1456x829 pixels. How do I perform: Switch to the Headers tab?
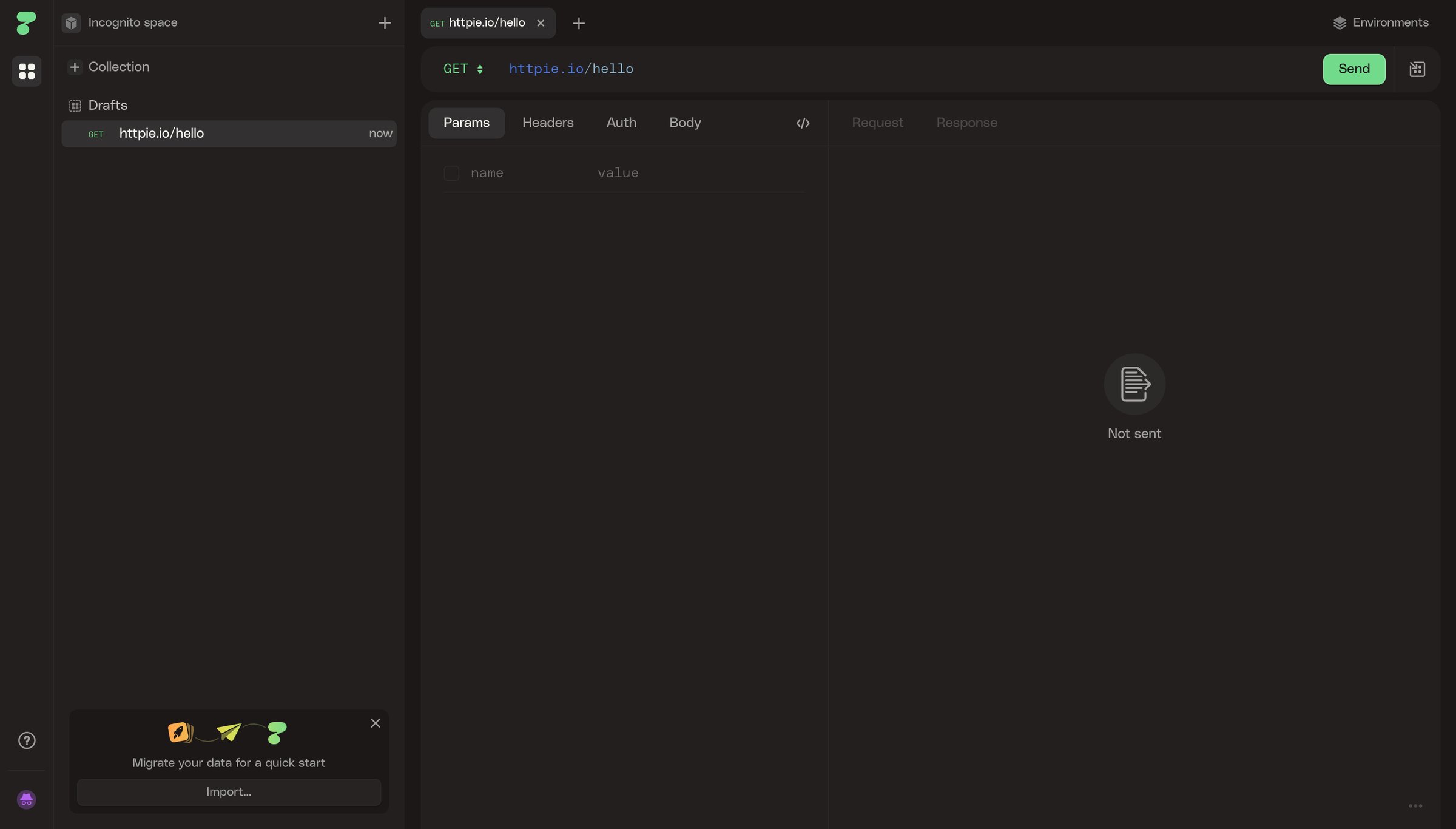(548, 123)
